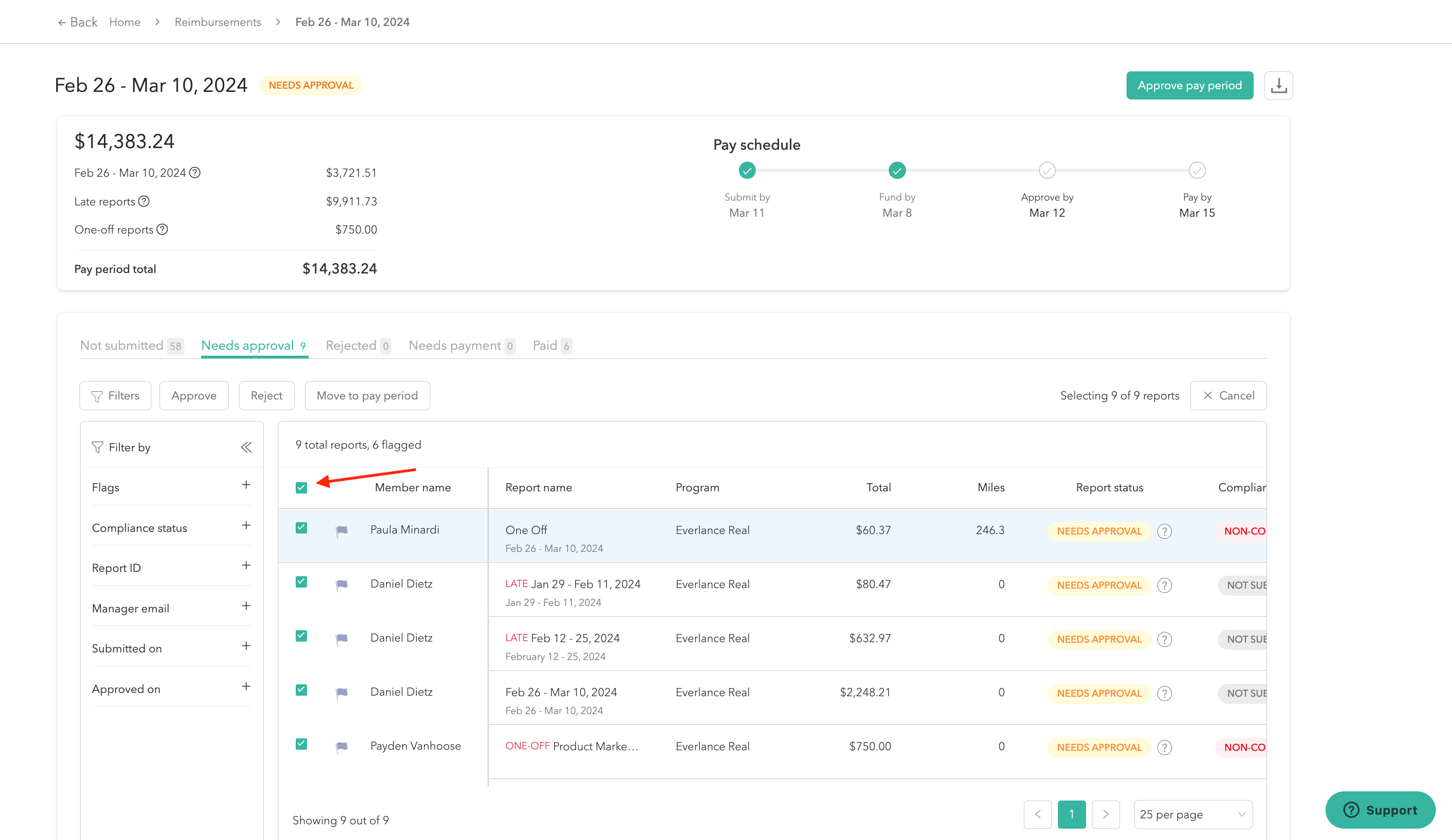Go to next page arrow

point(1105,814)
